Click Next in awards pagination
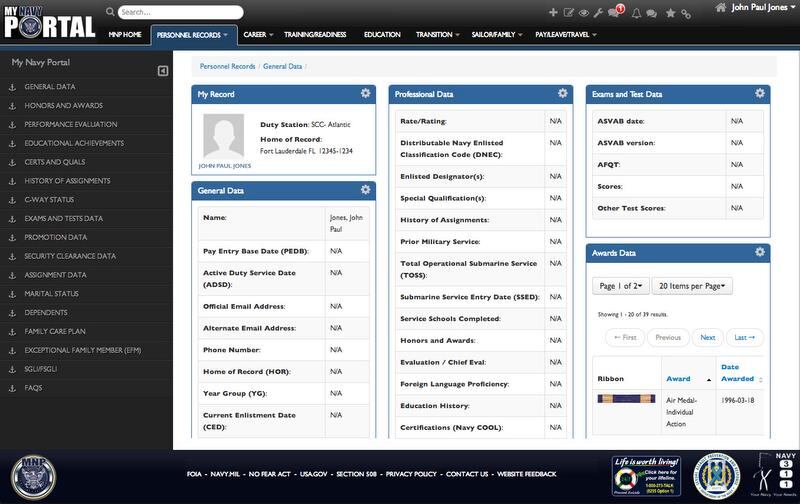800x504 pixels. (707, 338)
